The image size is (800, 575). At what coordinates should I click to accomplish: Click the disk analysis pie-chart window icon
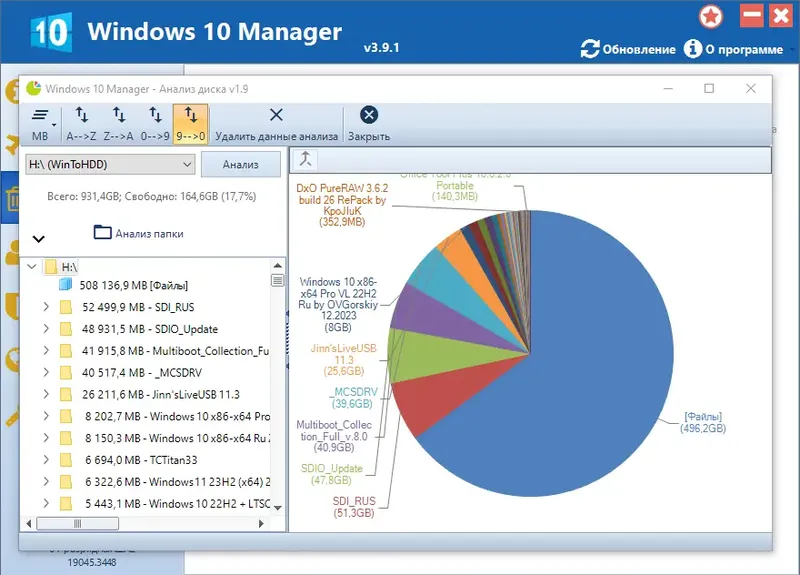(34, 88)
